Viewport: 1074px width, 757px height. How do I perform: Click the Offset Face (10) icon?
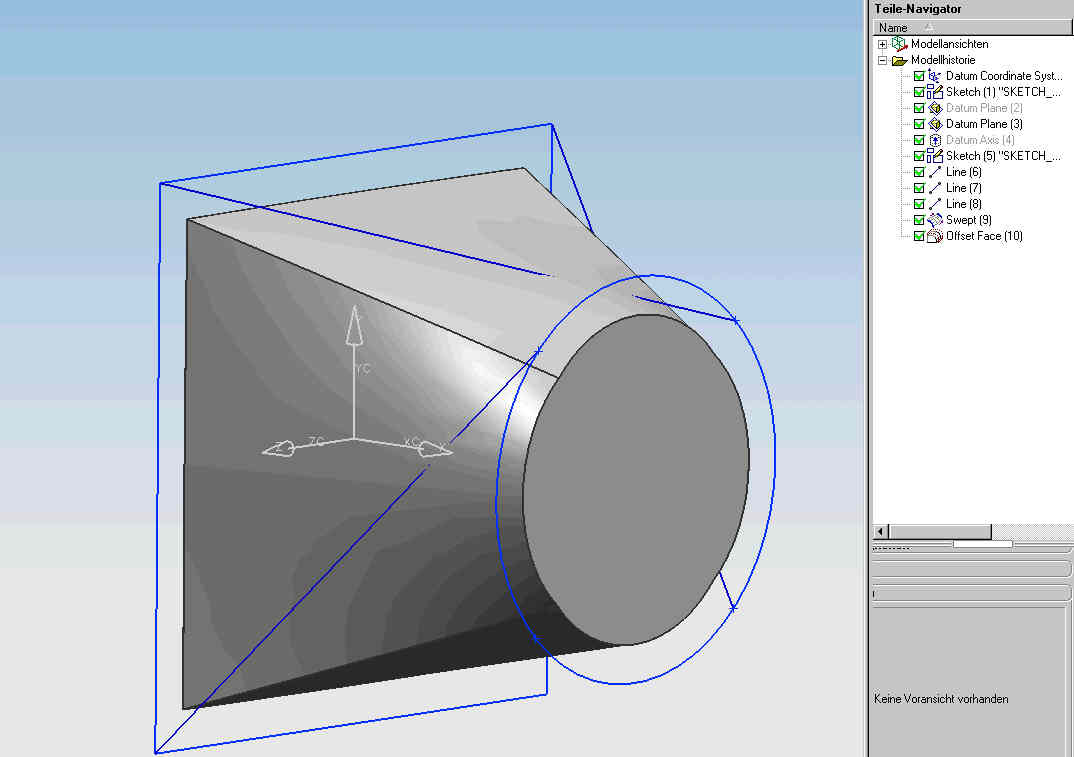point(933,235)
